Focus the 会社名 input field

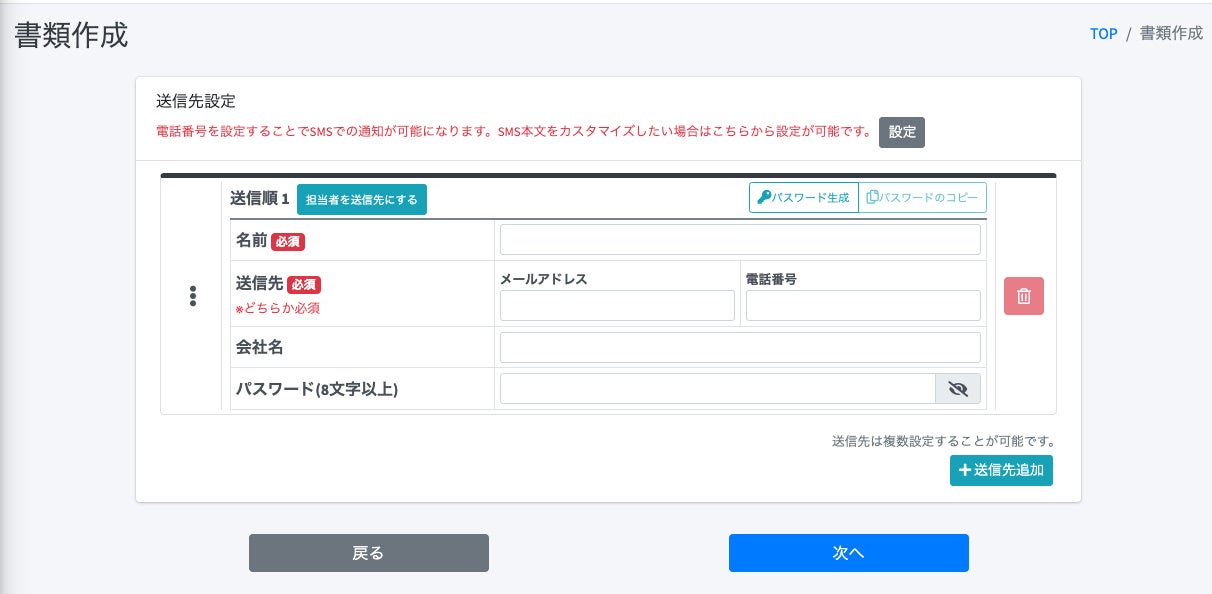(740, 347)
